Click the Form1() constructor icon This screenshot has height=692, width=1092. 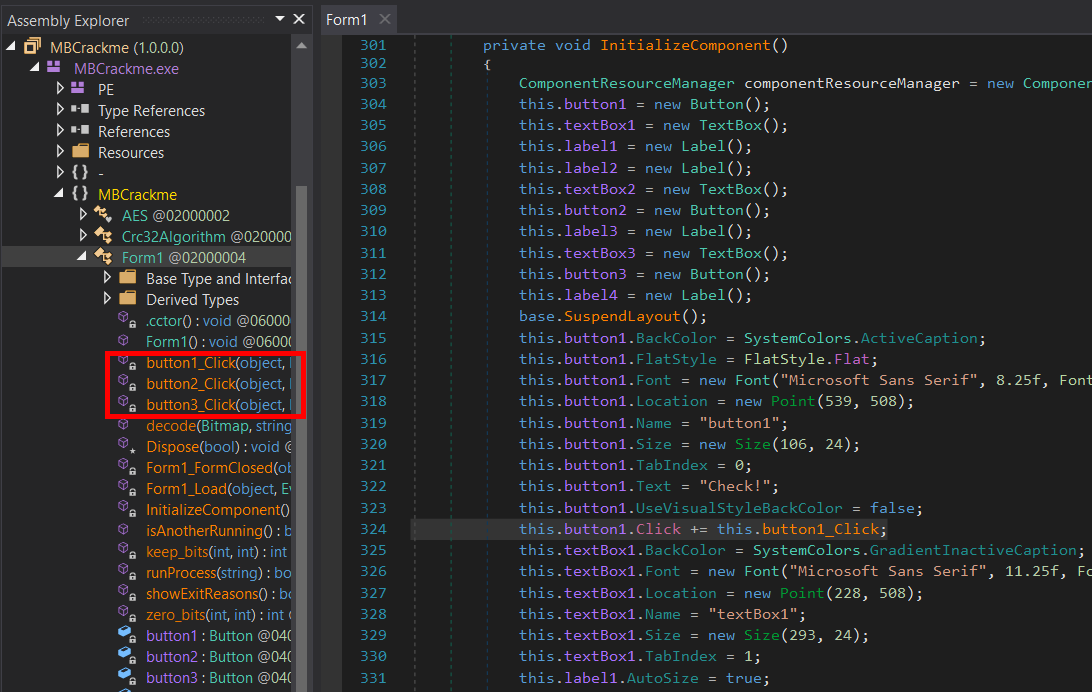tap(124, 340)
